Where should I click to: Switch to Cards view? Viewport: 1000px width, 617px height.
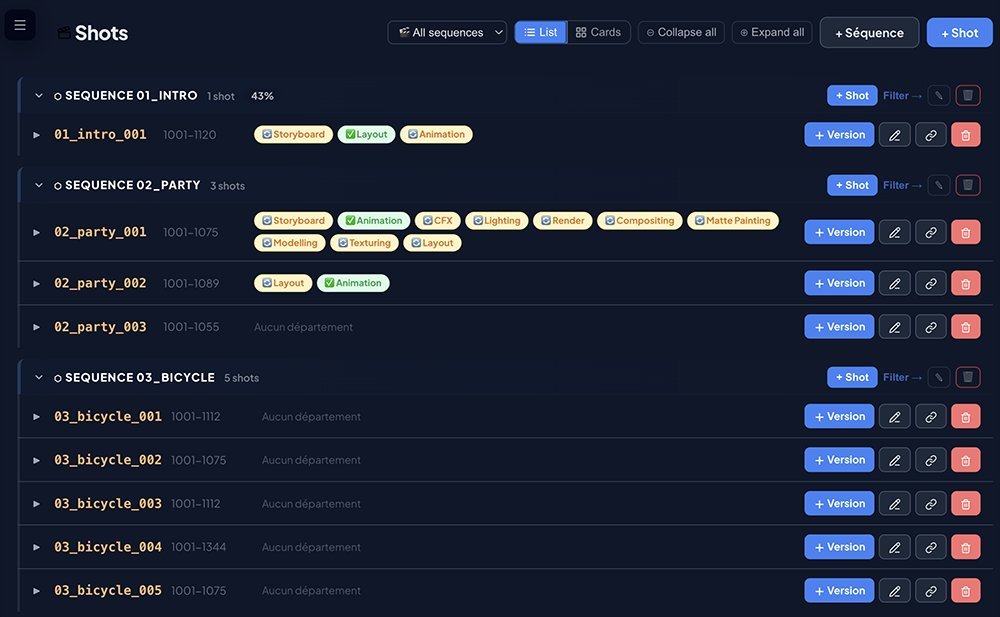pyautogui.click(x=598, y=32)
